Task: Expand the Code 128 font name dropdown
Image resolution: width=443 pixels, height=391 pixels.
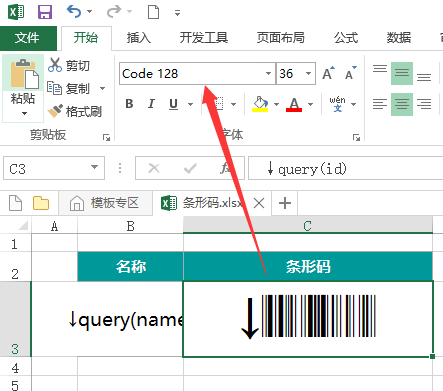Action: pyautogui.click(x=268, y=73)
